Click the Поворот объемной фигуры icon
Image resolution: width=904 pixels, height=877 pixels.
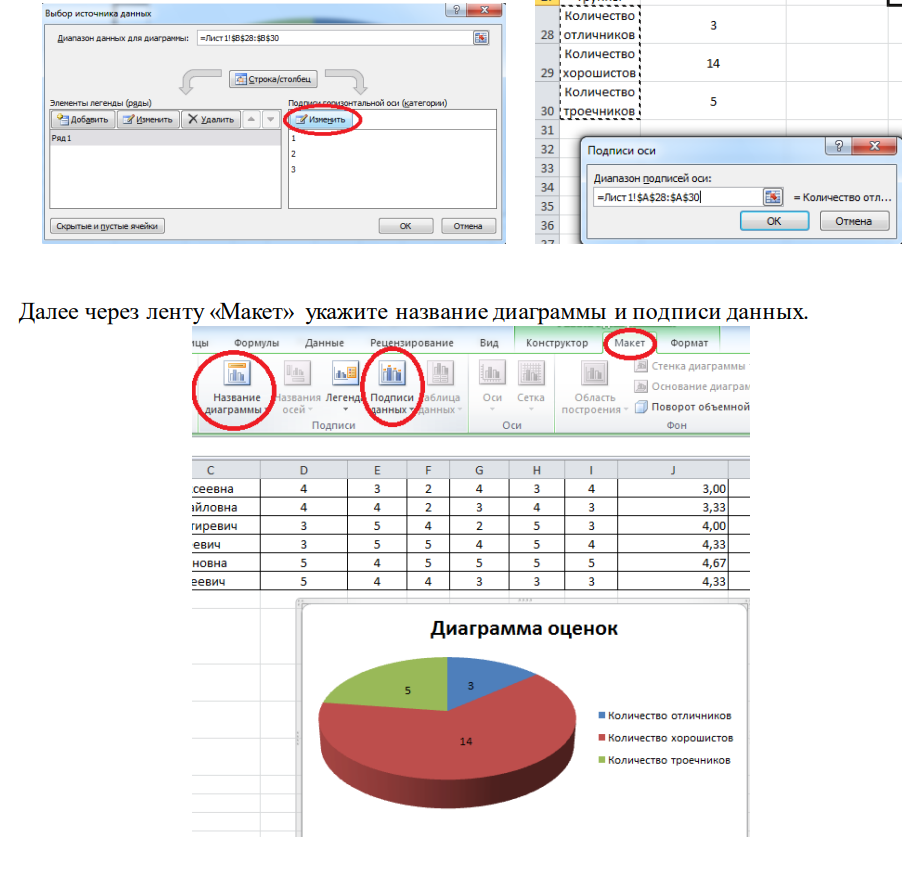click(x=642, y=407)
